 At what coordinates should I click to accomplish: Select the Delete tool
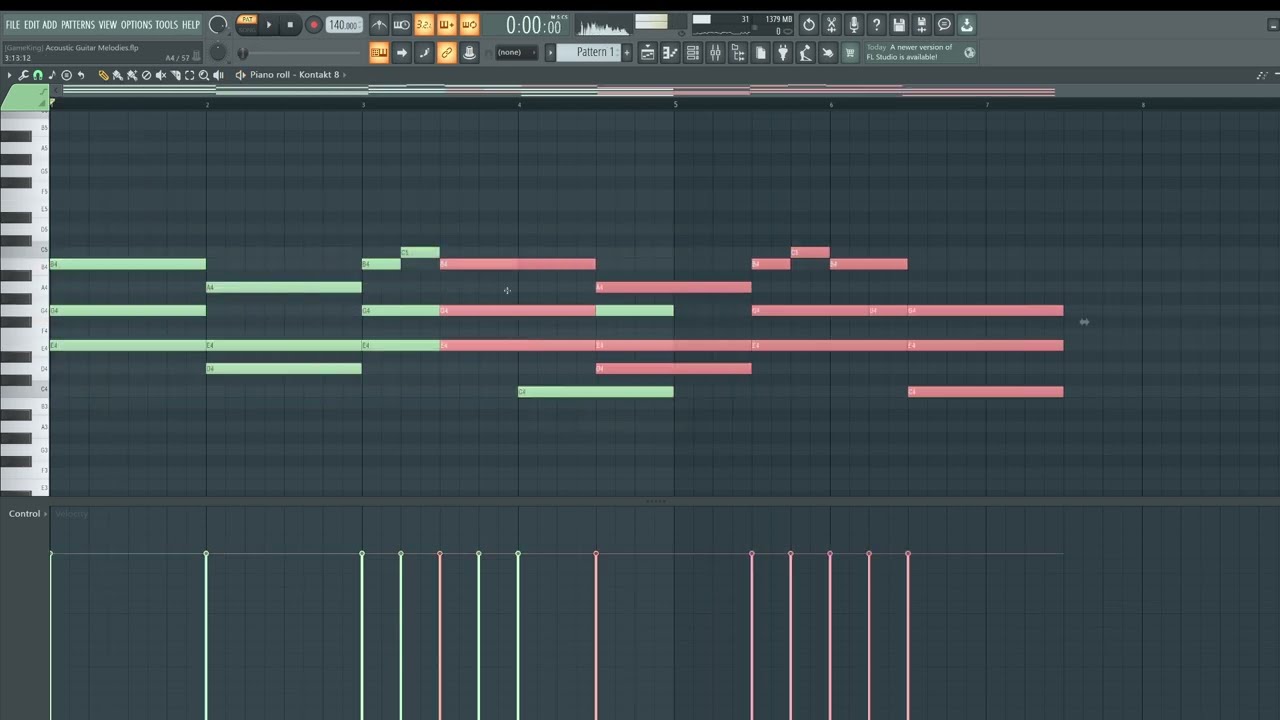coord(146,75)
